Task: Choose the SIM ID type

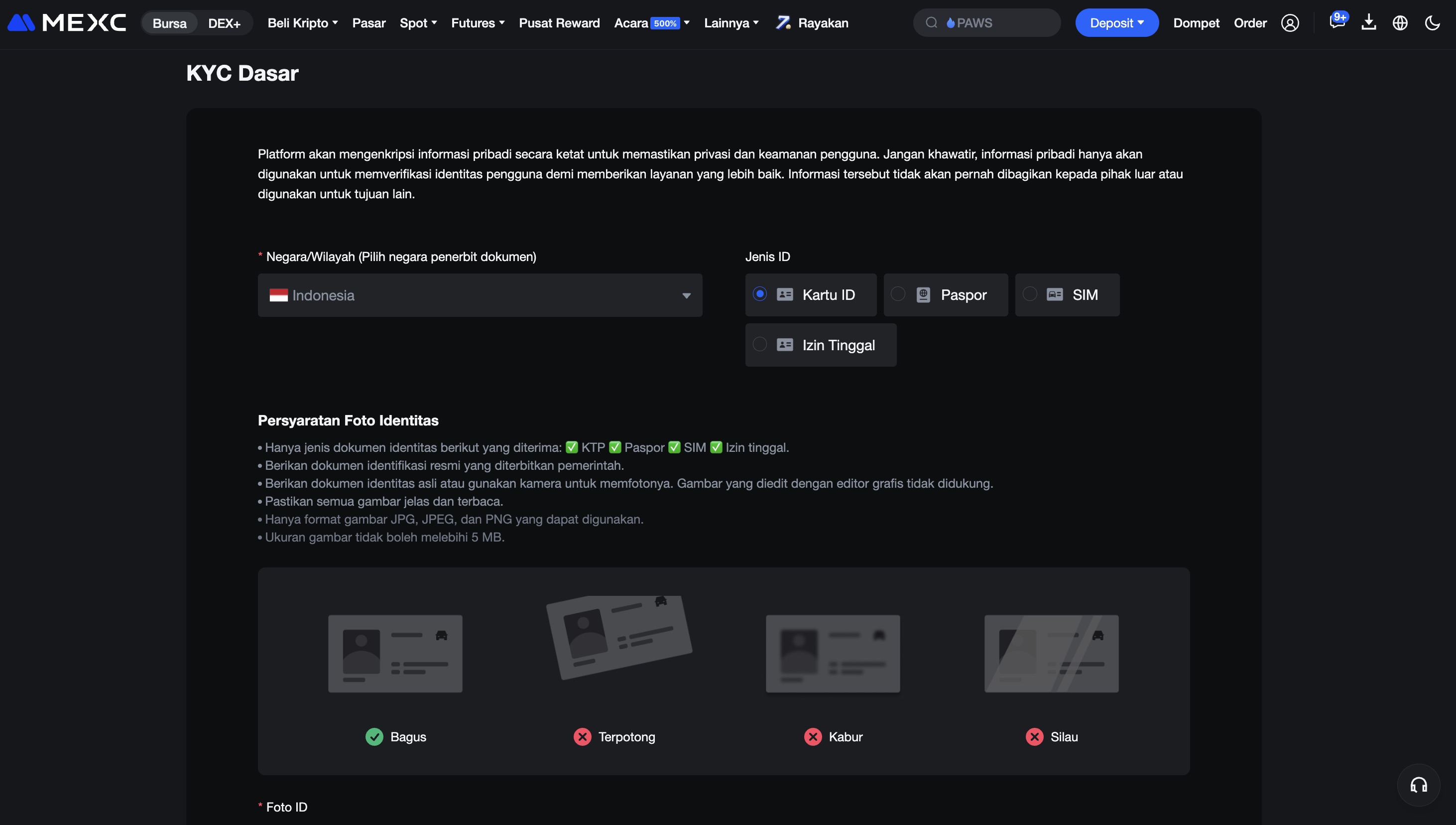Action: pos(1030,294)
